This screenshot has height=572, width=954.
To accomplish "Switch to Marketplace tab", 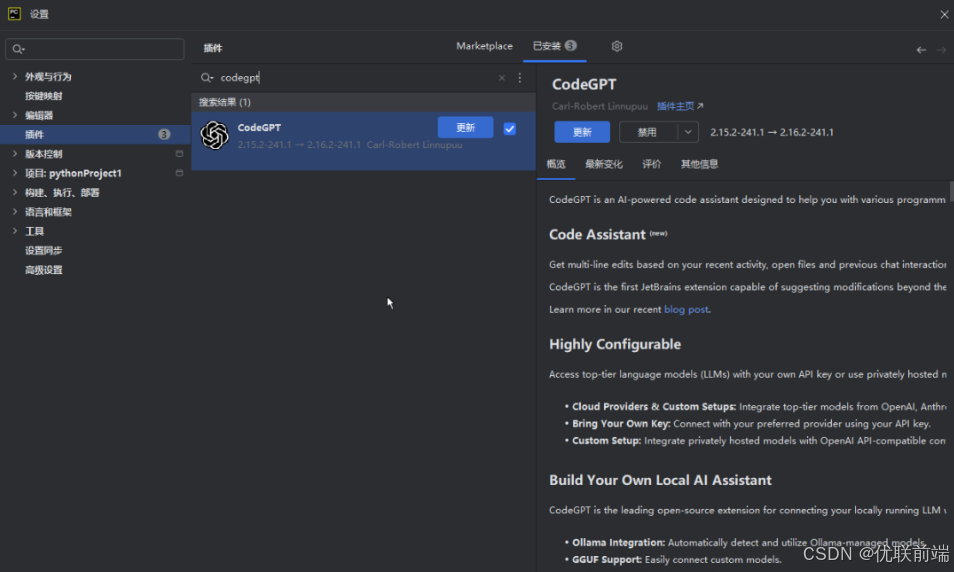I will coord(484,46).
